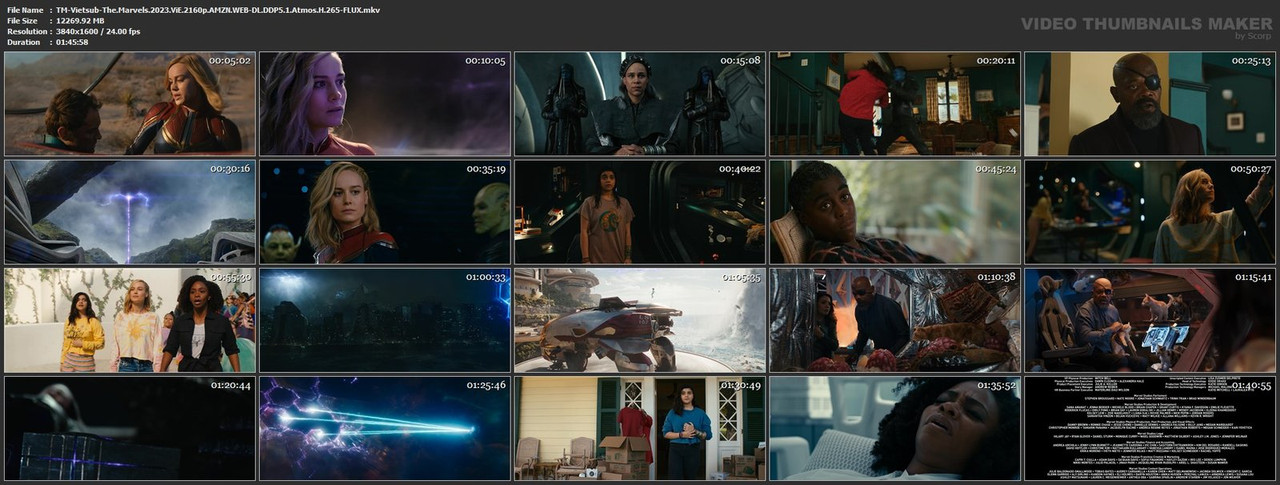
Task: Choose the frame stamped 01:35:52
Action: coord(895,428)
